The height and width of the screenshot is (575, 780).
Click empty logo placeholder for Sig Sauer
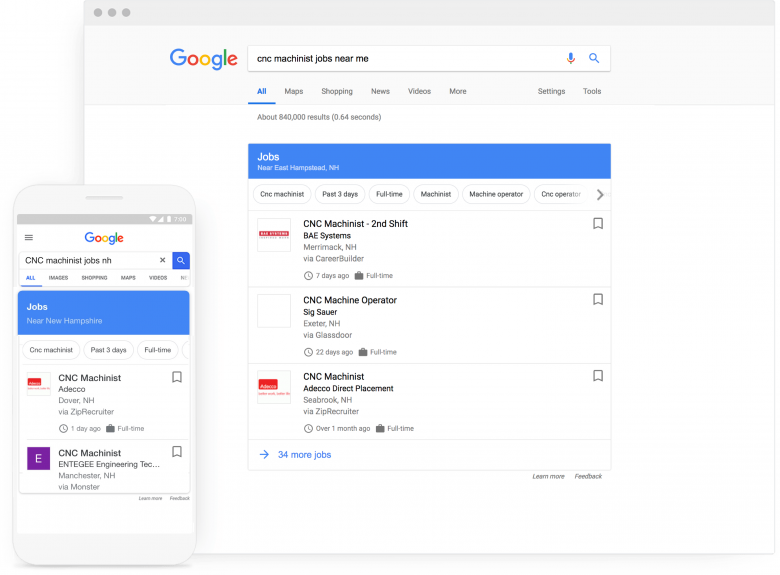tap(274, 311)
